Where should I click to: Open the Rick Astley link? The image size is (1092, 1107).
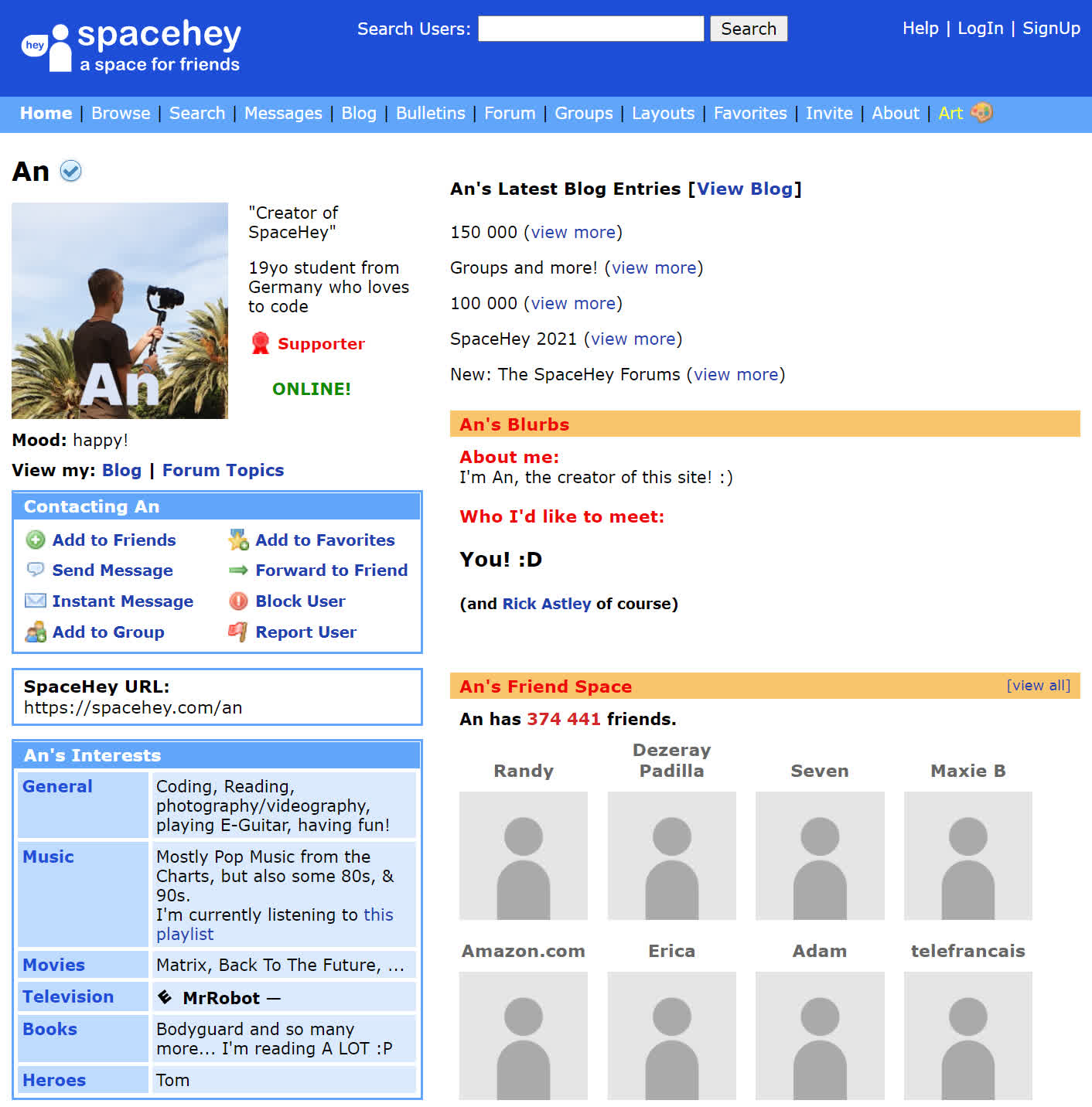[x=547, y=604]
